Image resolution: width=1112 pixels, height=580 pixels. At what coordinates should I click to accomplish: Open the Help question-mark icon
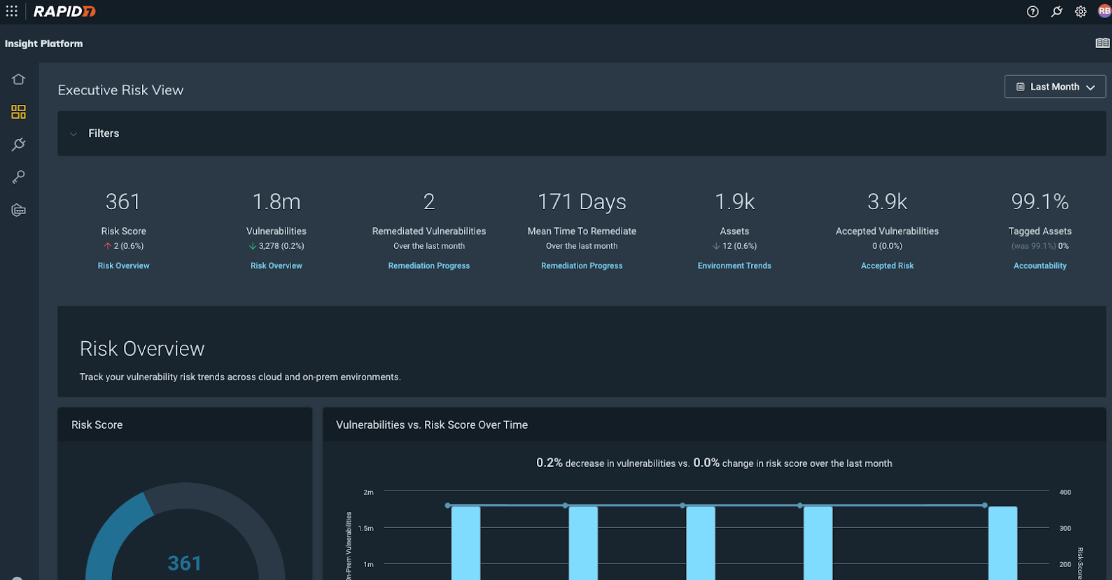point(1032,11)
